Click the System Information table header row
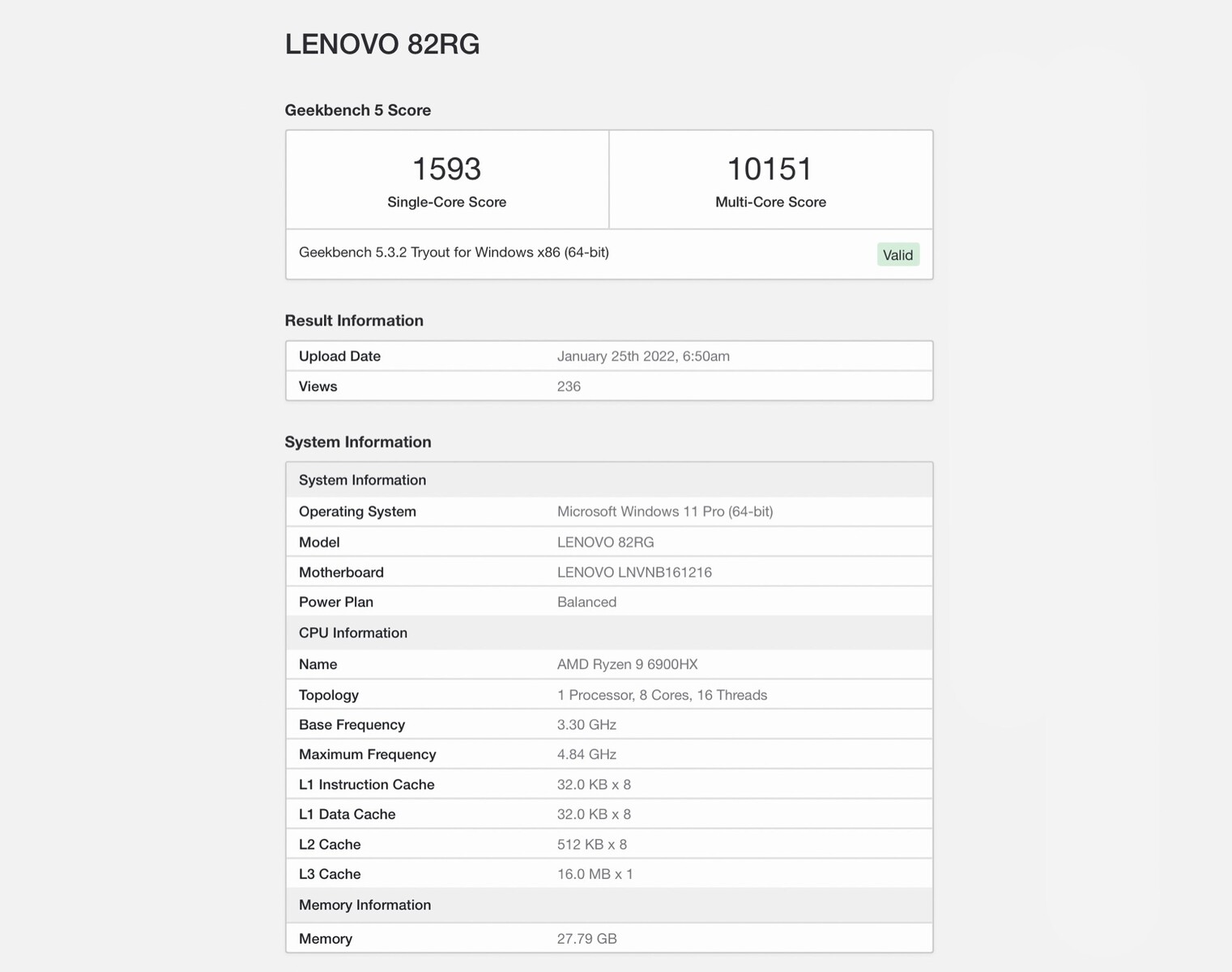 click(x=609, y=480)
